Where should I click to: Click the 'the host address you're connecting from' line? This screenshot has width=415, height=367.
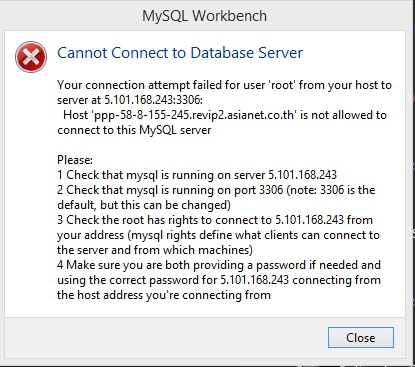click(x=164, y=295)
